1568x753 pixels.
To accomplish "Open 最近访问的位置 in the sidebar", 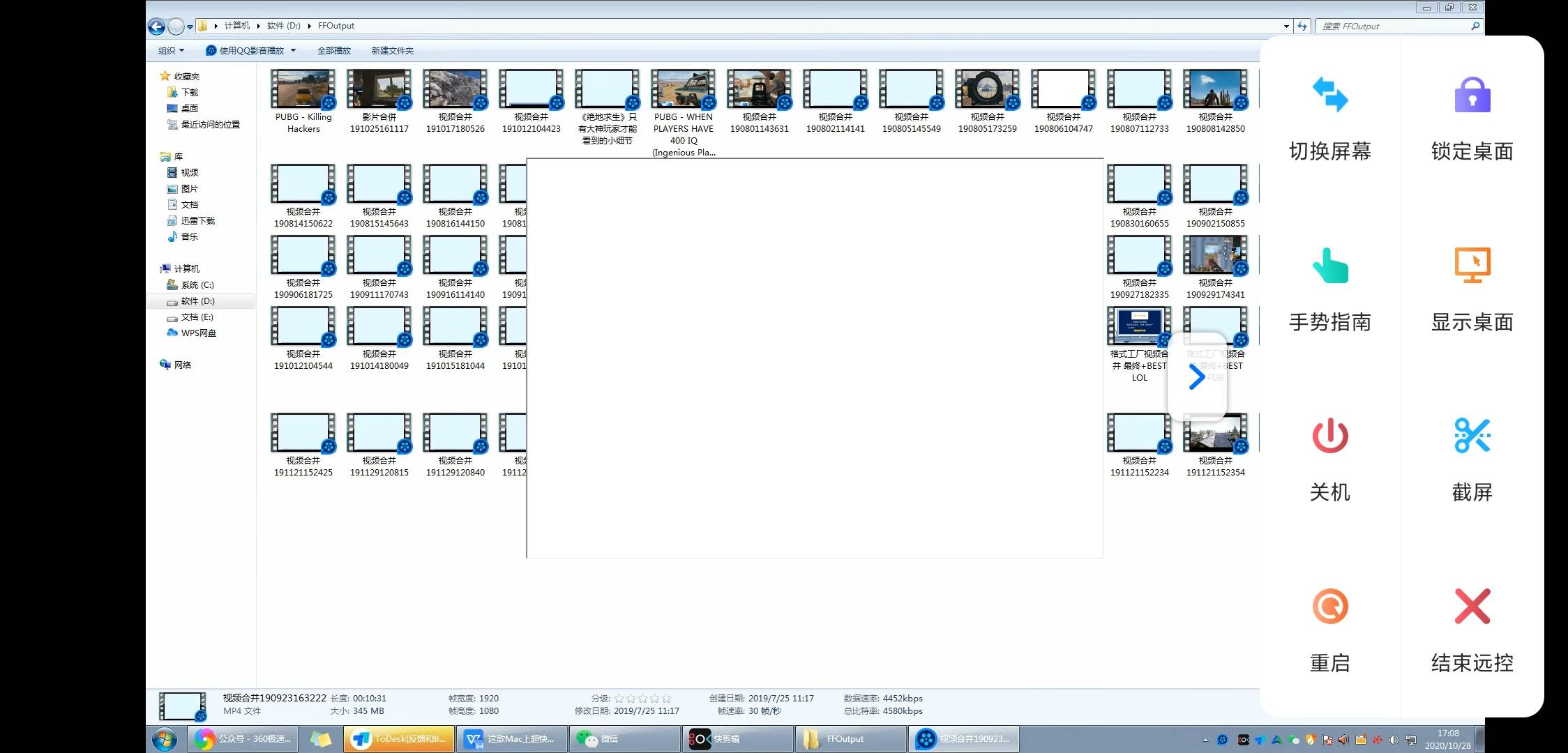I will [x=204, y=124].
